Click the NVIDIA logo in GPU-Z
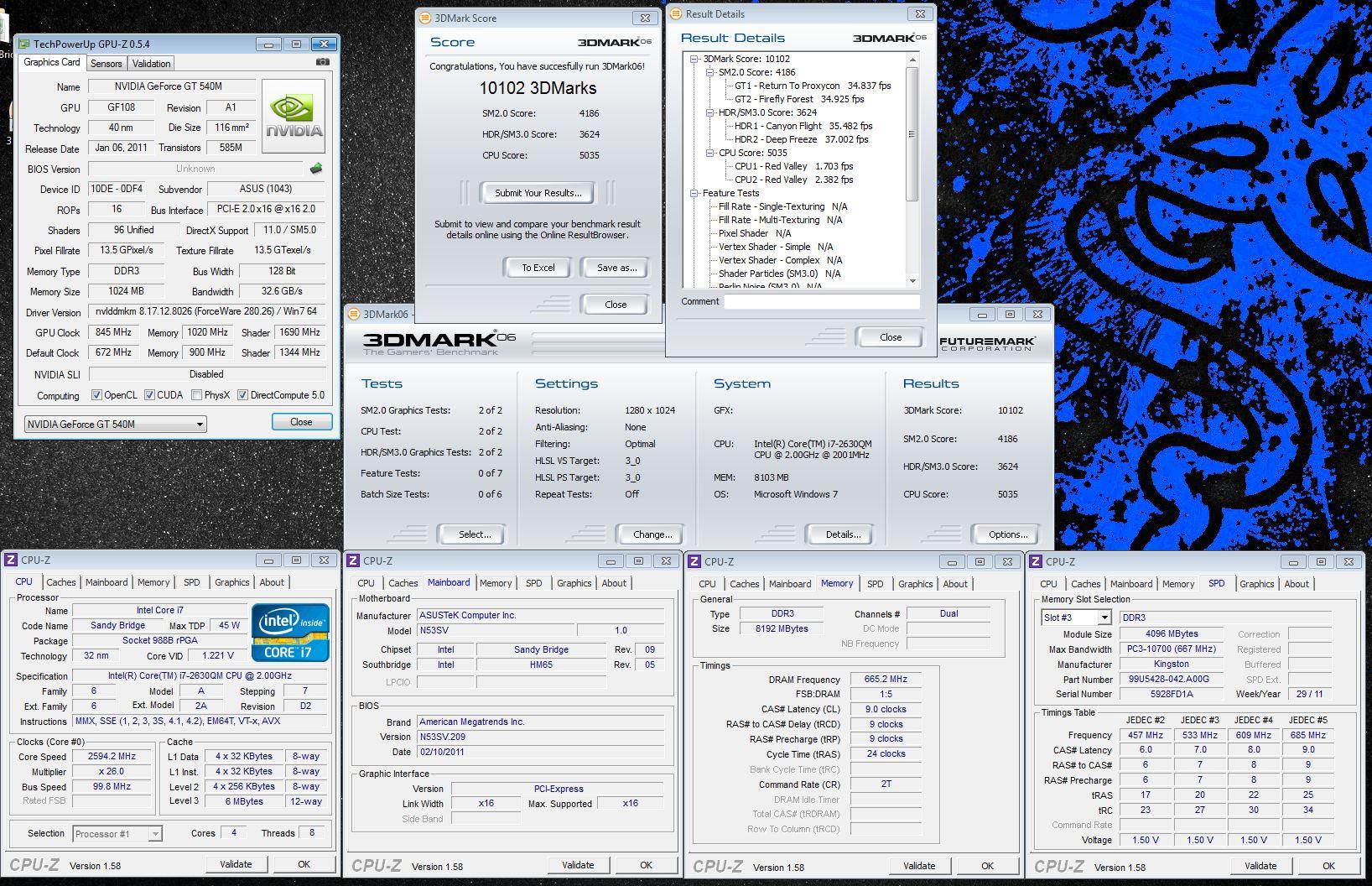The height and width of the screenshot is (886, 1372). point(294,117)
